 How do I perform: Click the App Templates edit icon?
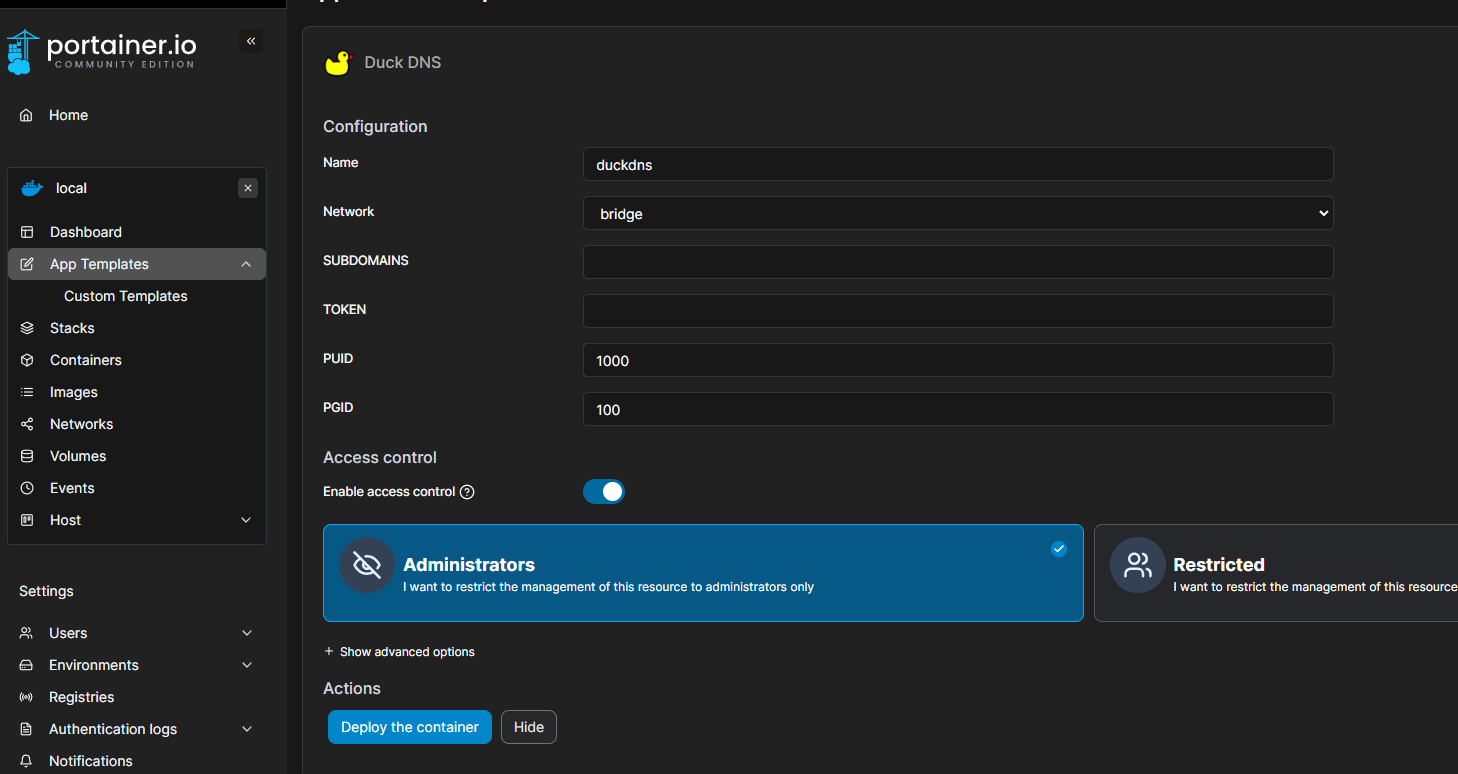(x=27, y=264)
